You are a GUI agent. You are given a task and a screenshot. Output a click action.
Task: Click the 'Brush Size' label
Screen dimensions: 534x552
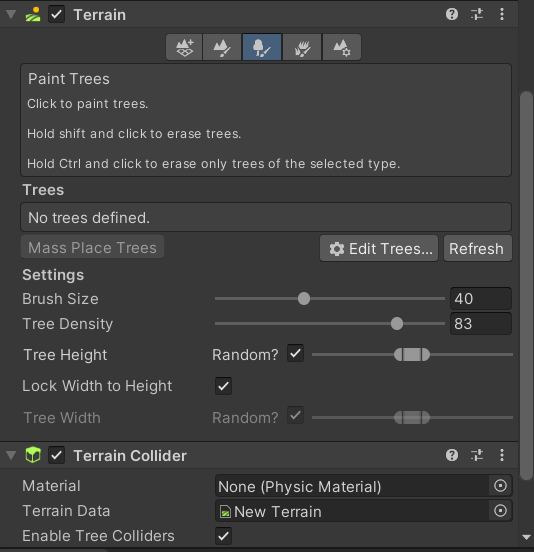pos(60,299)
